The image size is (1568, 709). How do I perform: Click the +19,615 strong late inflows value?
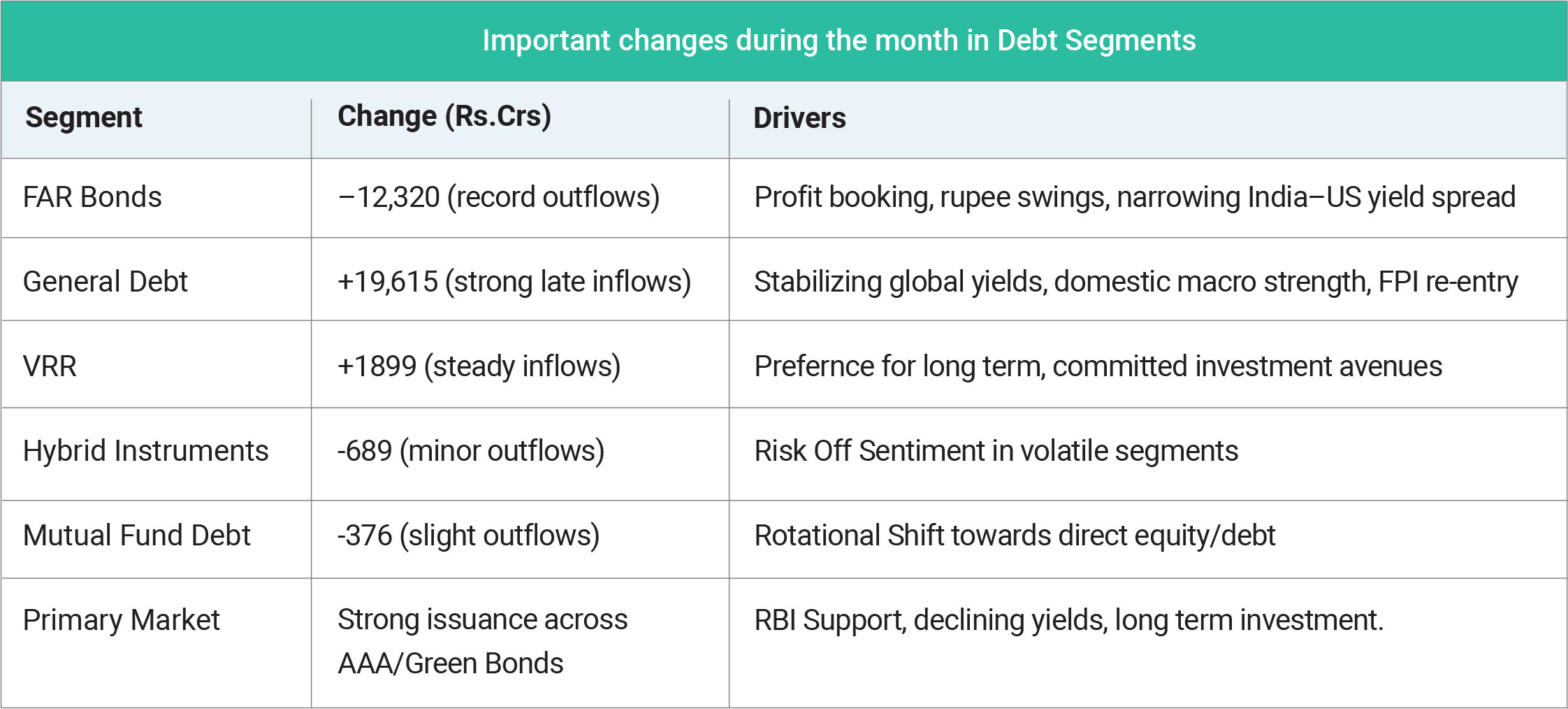click(514, 282)
